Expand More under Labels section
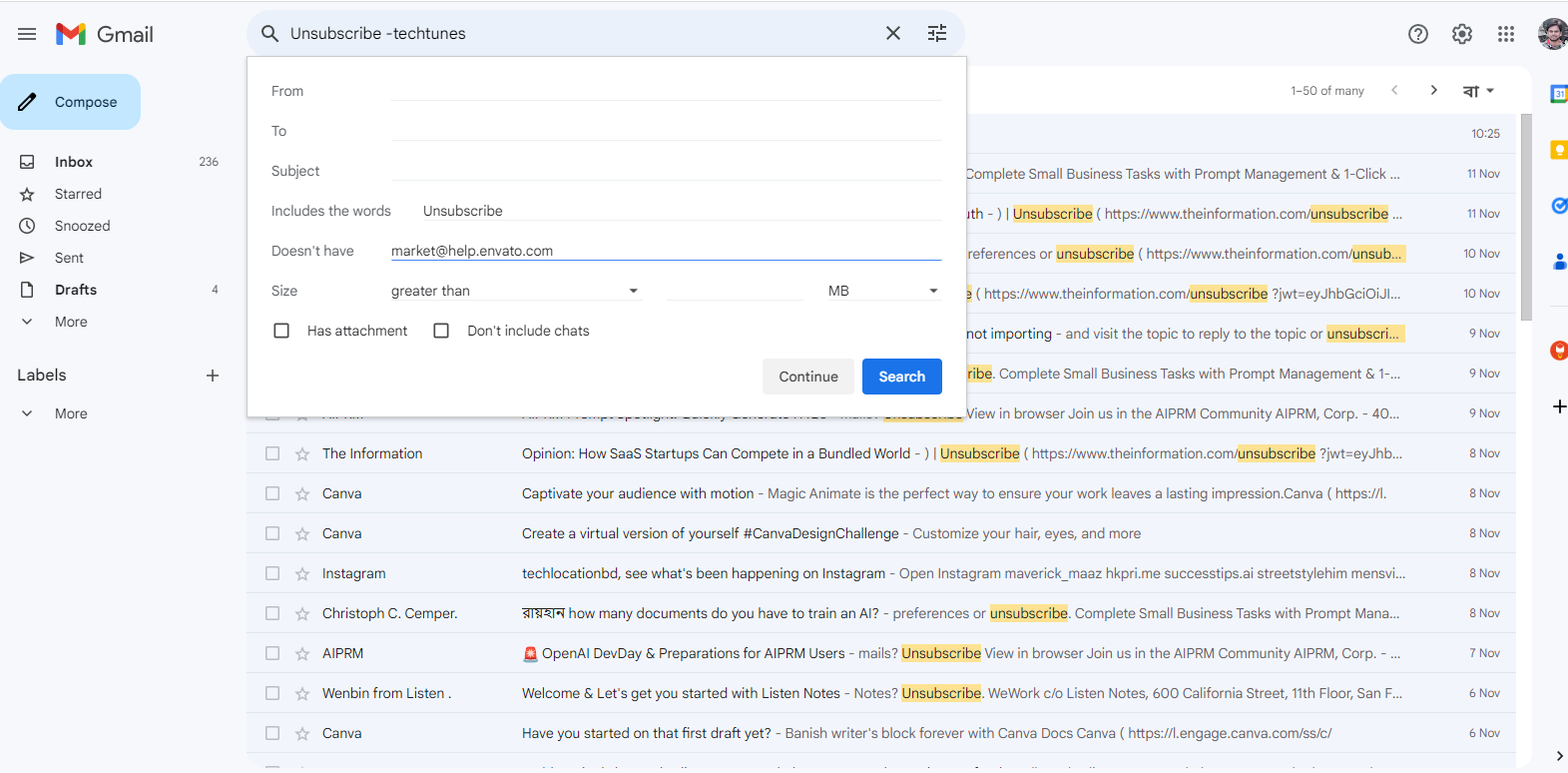The width and height of the screenshot is (1568, 773). pyautogui.click(x=70, y=413)
